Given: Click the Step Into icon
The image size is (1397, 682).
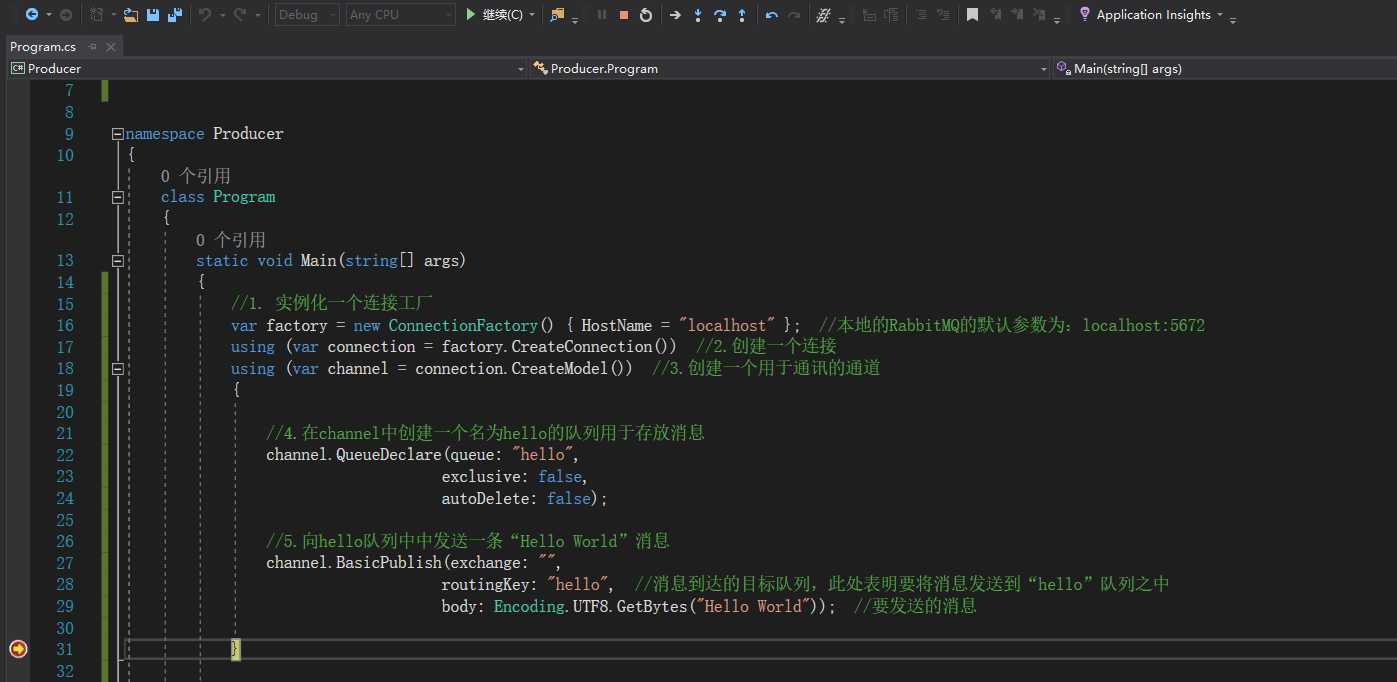Looking at the screenshot, I should (697, 15).
